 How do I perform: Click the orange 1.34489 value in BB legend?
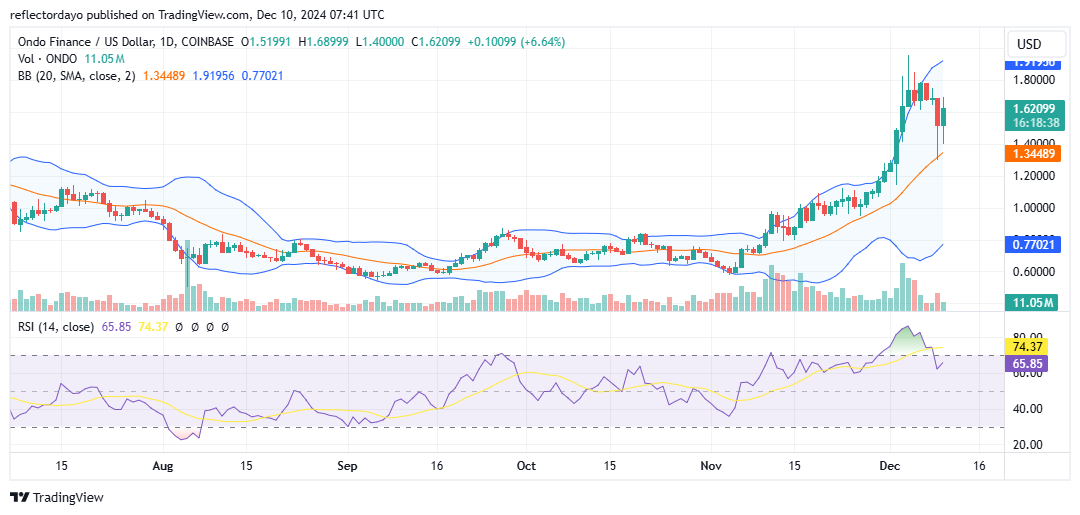[164, 76]
